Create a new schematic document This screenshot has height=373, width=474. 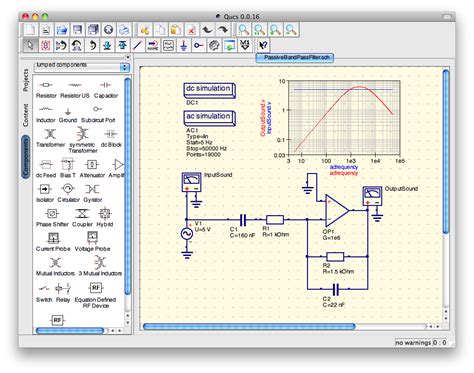tap(30, 30)
